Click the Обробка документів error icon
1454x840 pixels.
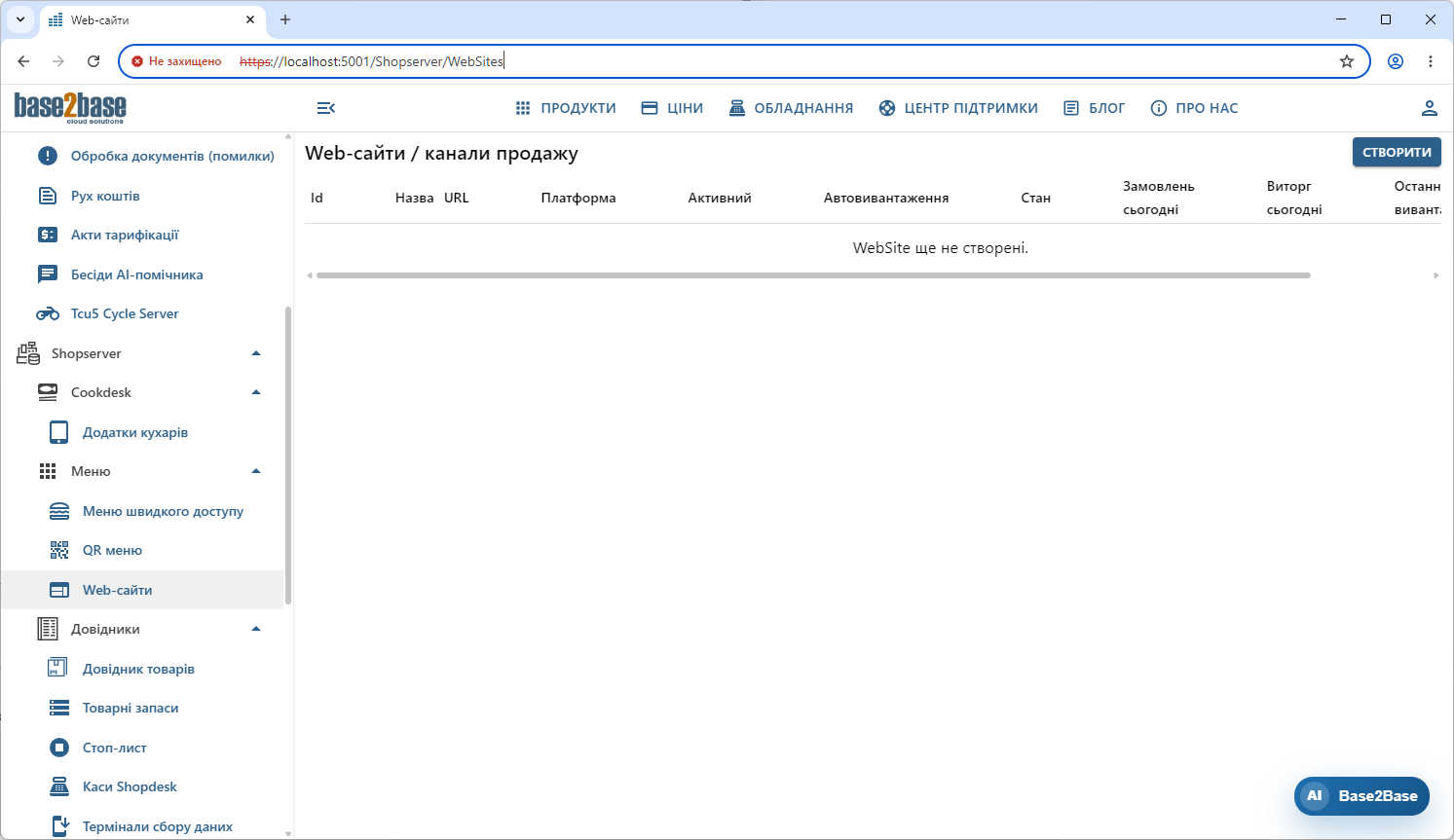pyautogui.click(x=48, y=156)
